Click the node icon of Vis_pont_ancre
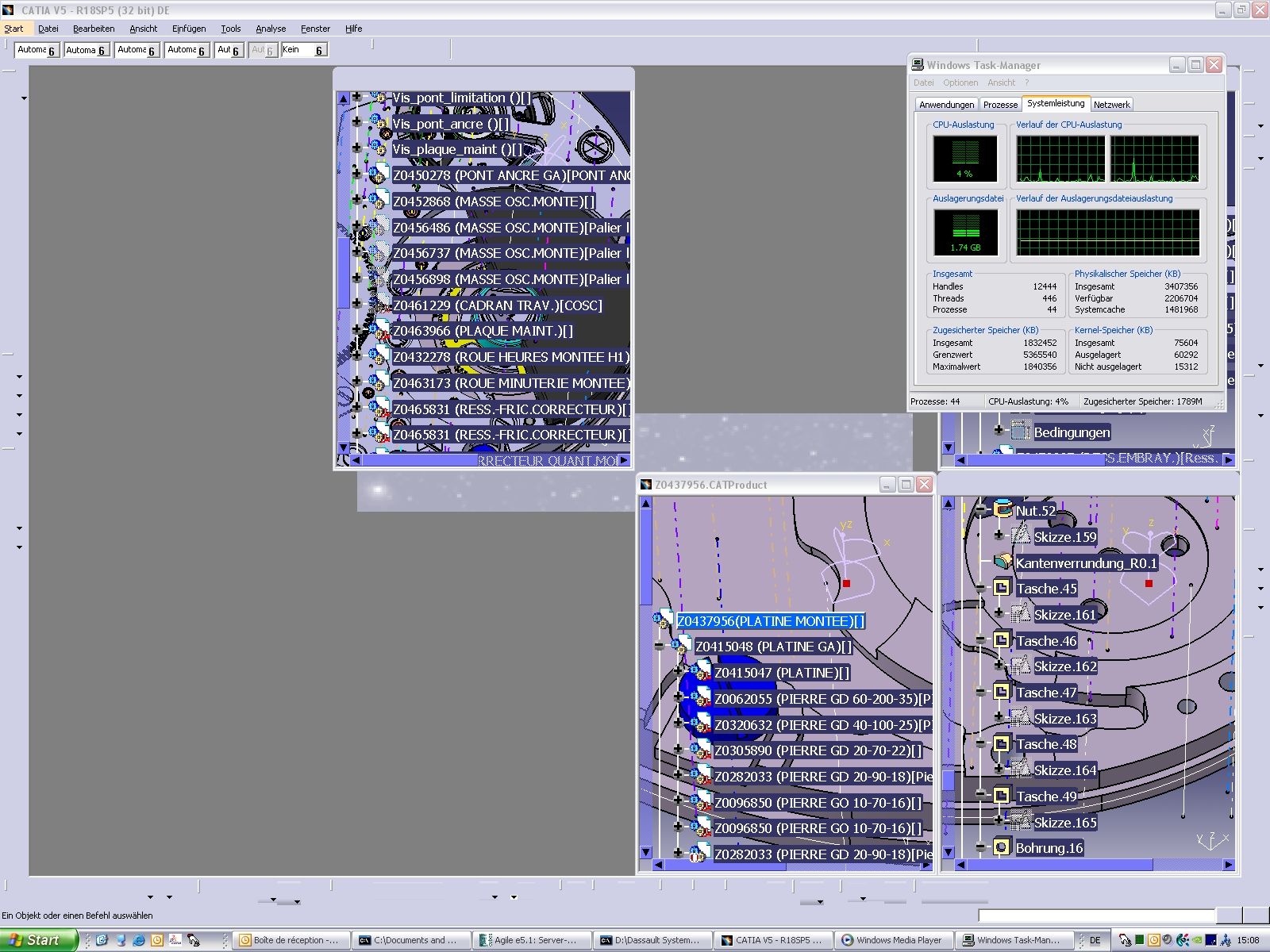This screenshot has height=952, width=1270. [x=379, y=123]
